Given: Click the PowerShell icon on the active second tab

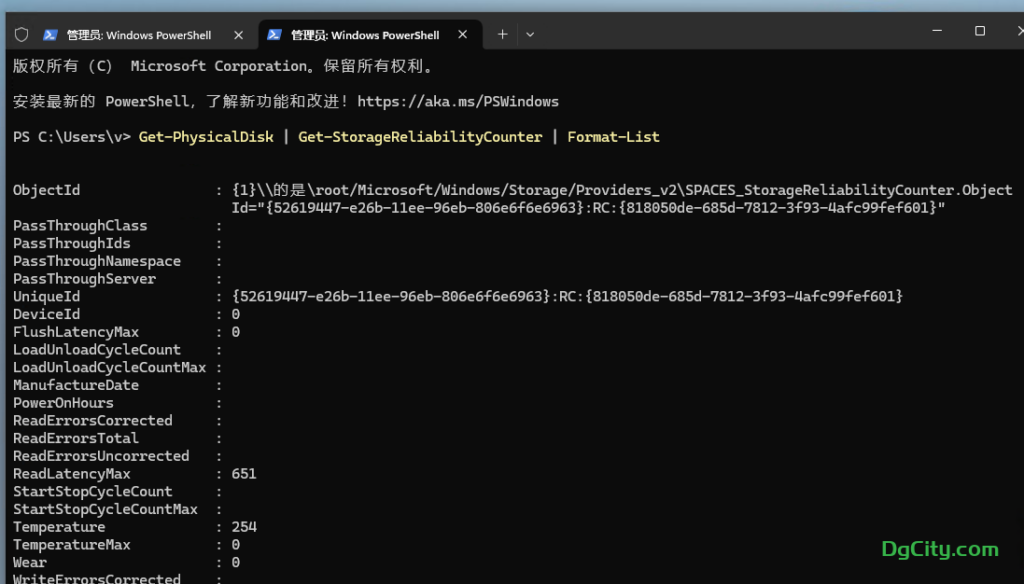Looking at the screenshot, I should 274,35.
